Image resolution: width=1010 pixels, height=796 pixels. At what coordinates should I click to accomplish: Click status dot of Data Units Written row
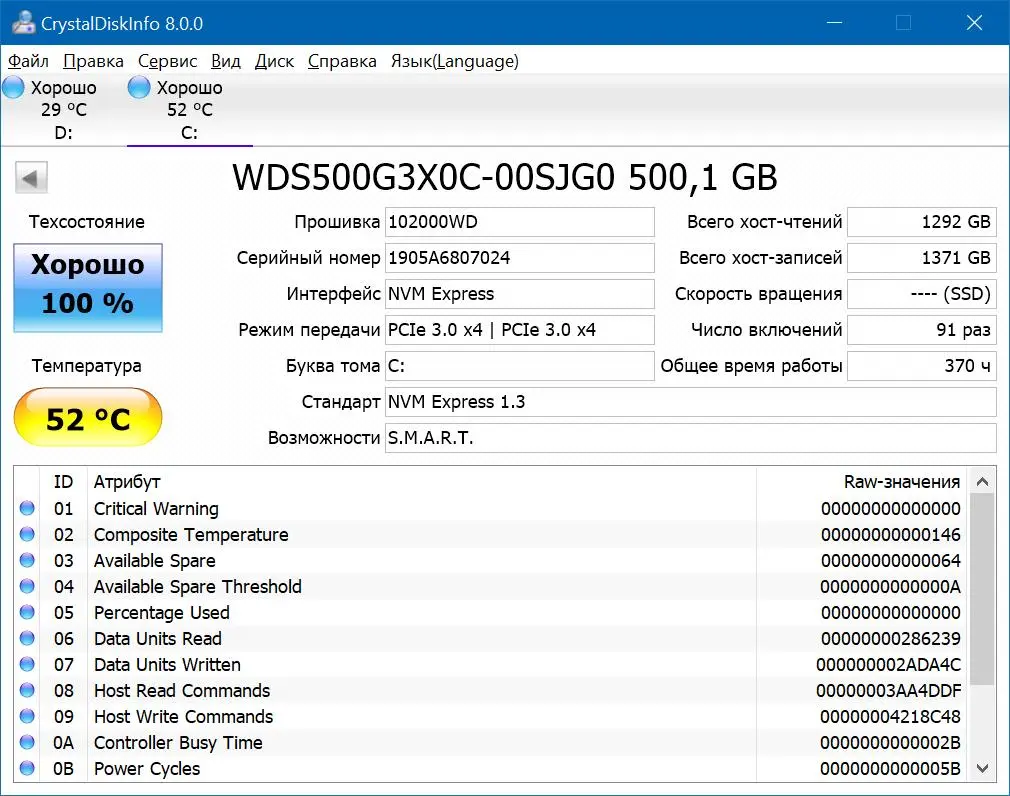(x=27, y=664)
